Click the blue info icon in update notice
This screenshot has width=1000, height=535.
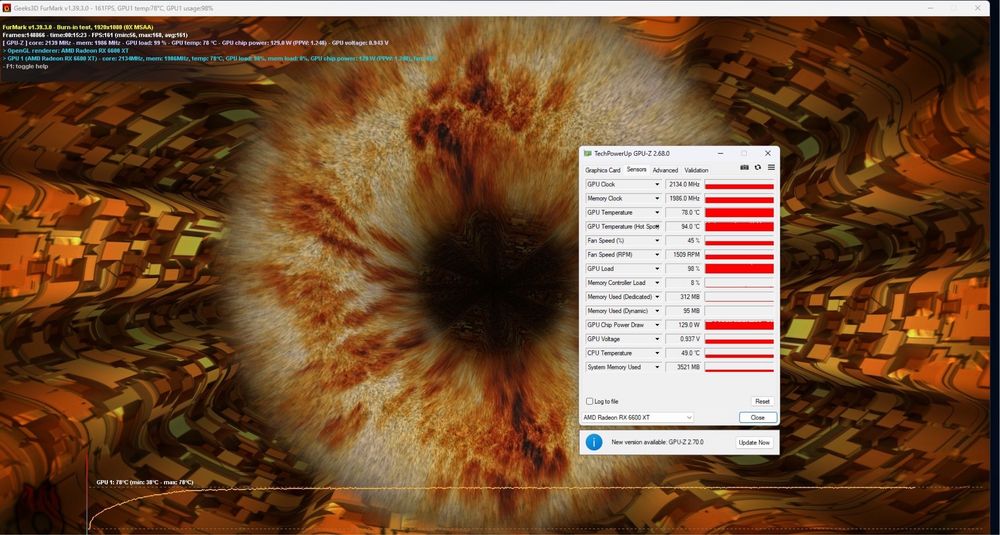[x=594, y=442]
